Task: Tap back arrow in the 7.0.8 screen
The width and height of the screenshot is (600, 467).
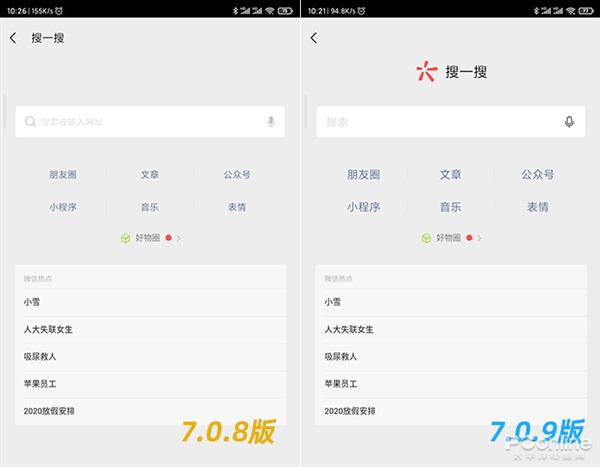Action: coord(13,38)
